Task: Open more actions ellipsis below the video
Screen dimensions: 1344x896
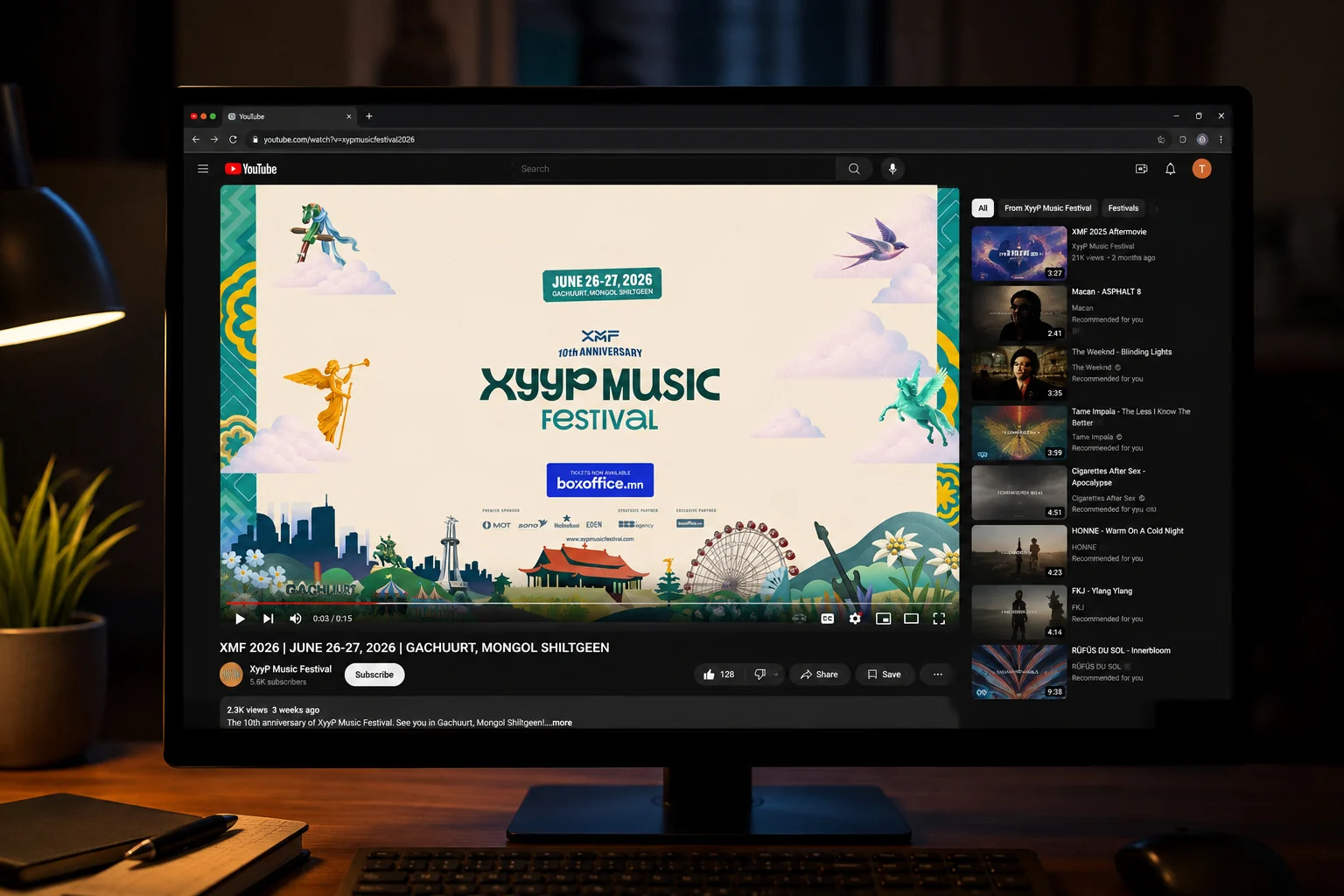Action: pyautogui.click(x=938, y=675)
